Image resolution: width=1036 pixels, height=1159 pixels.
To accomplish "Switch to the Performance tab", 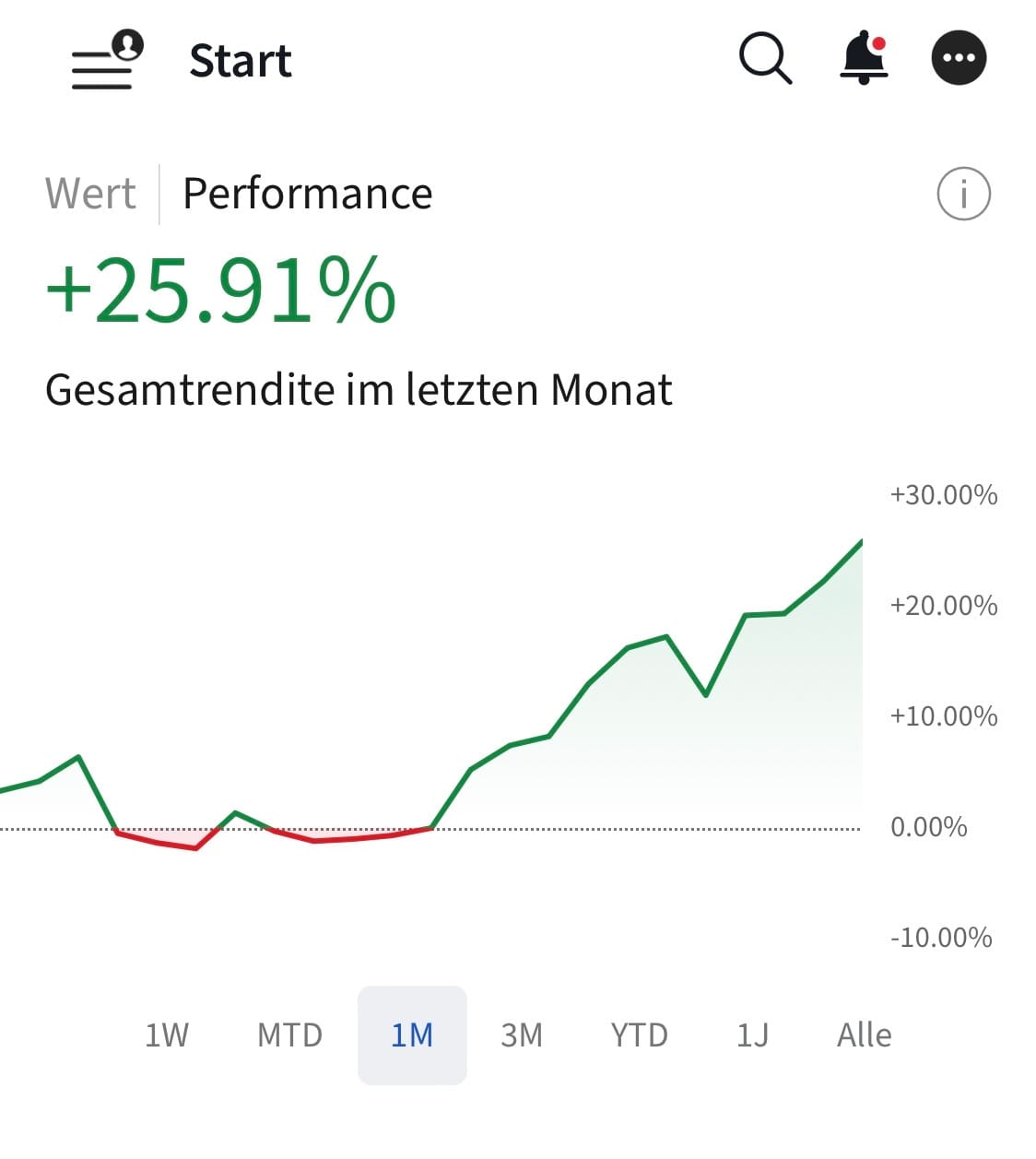I will pos(308,194).
